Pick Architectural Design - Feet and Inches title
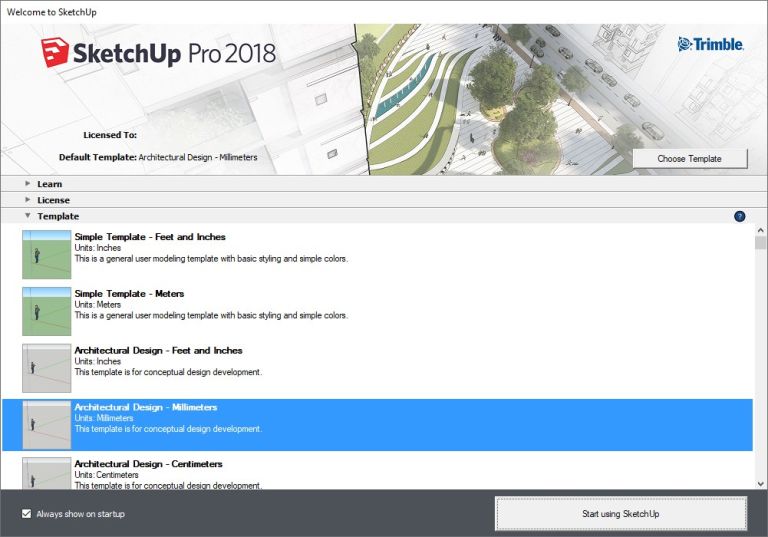Viewport: 768px width, 537px height. (x=158, y=351)
